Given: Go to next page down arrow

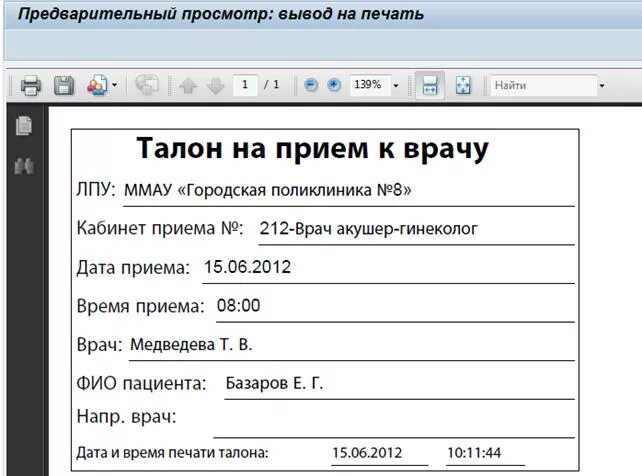Looking at the screenshot, I should click(216, 86).
